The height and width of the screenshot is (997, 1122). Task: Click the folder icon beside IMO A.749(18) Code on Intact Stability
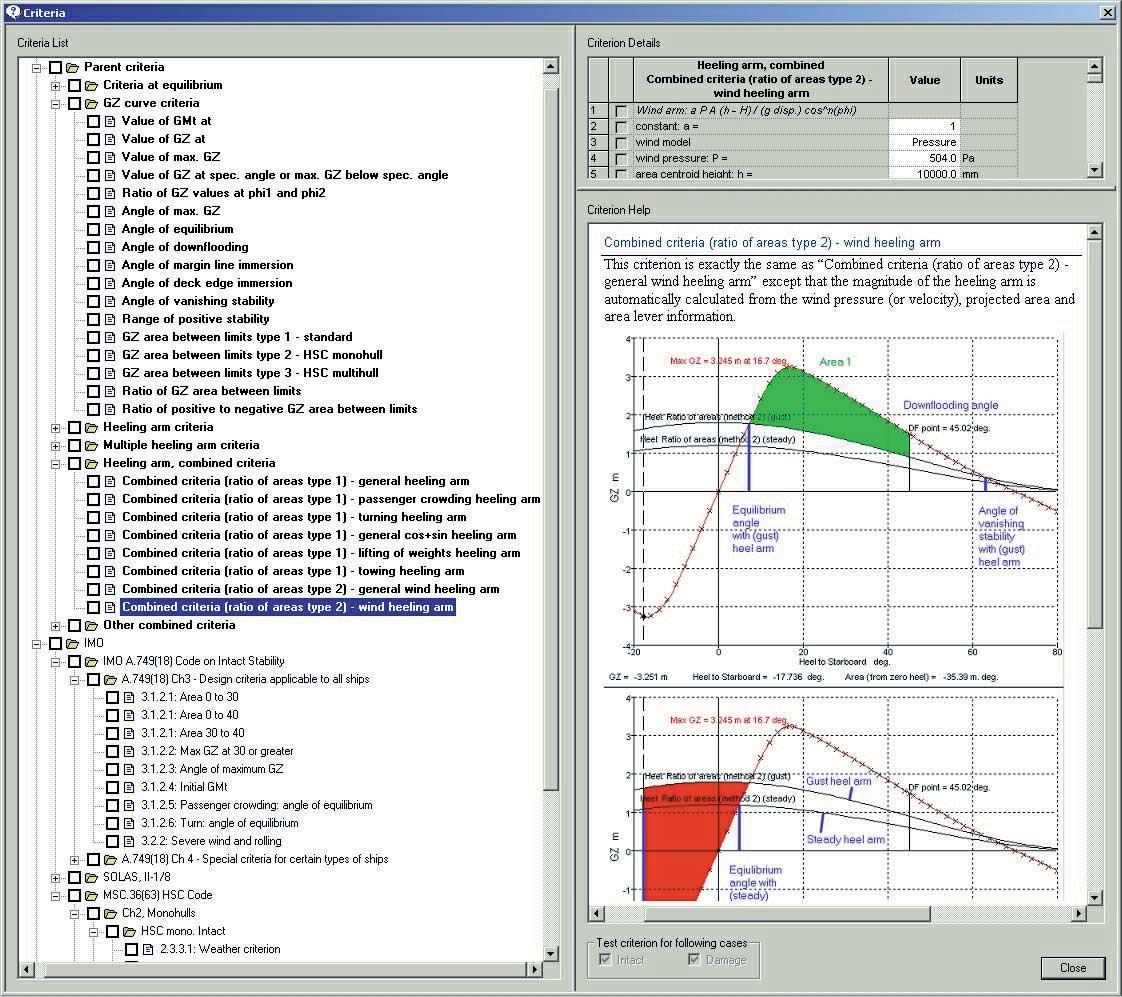(x=91, y=662)
